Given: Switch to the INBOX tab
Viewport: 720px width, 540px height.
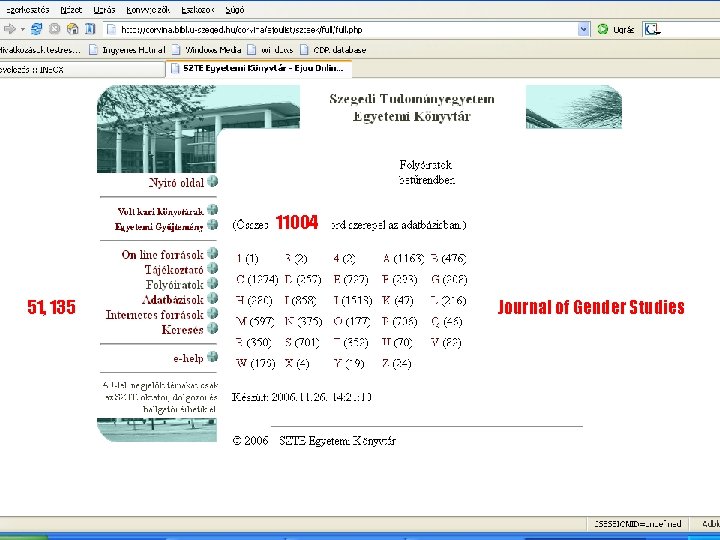Looking at the screenshot, I should 80,69.
